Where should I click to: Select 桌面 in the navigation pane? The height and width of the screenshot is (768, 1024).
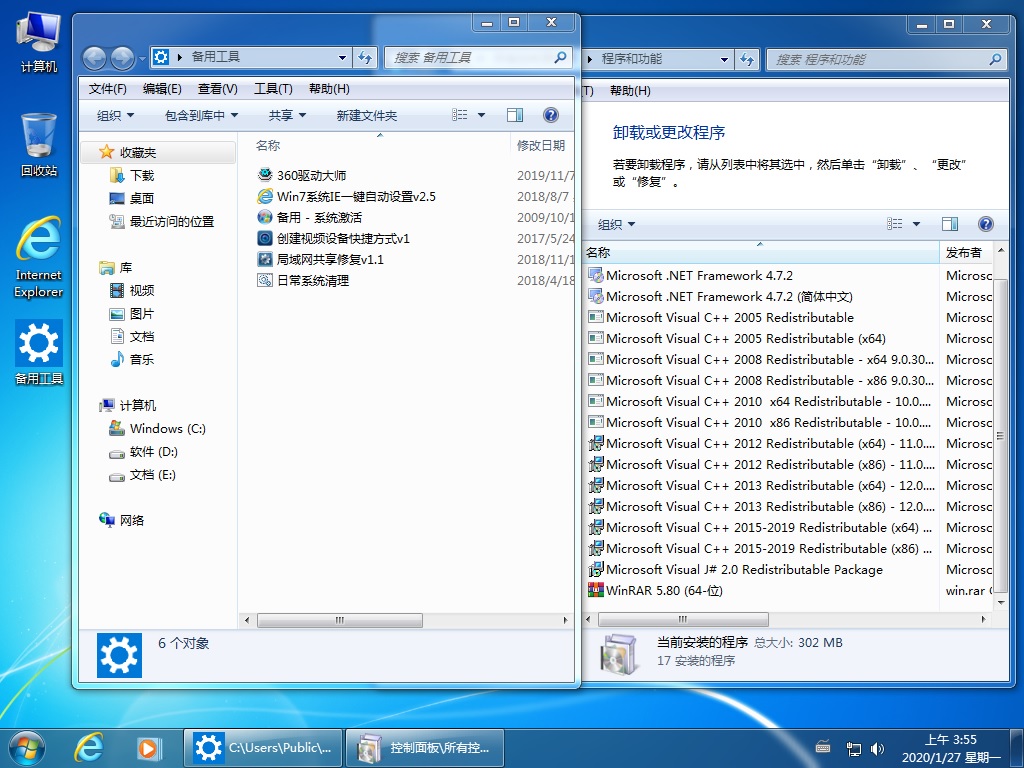142,198
